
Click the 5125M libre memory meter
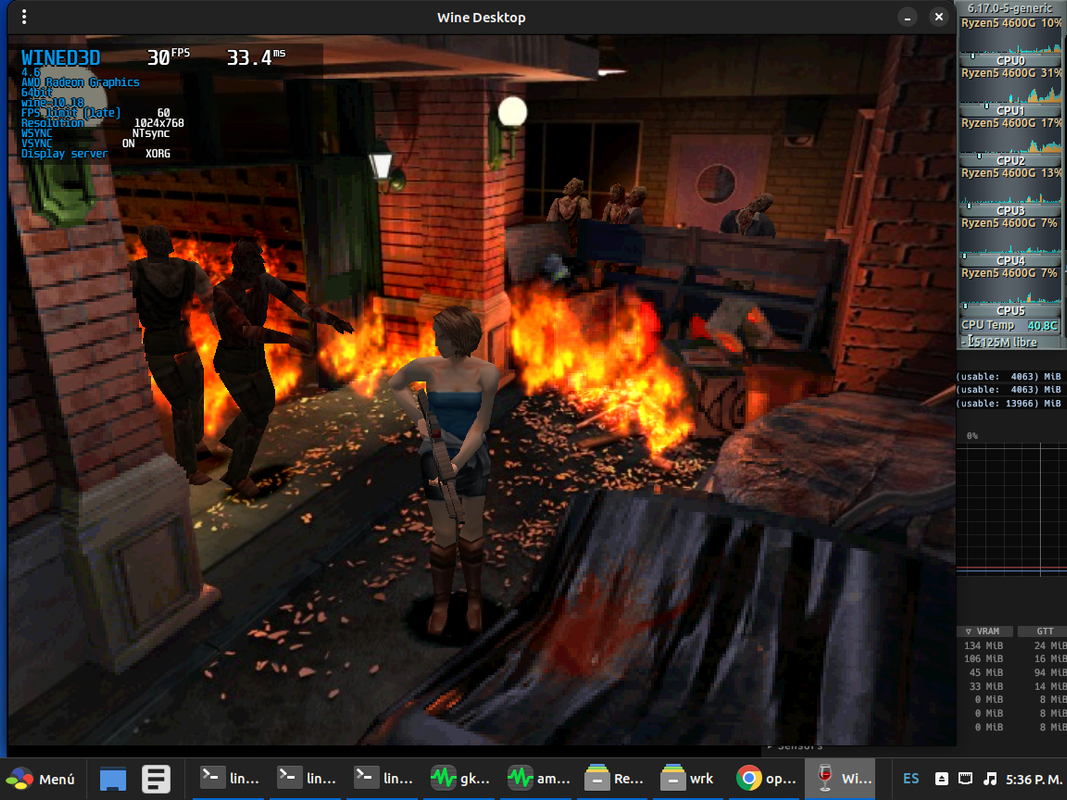[x=1010, y=342]
